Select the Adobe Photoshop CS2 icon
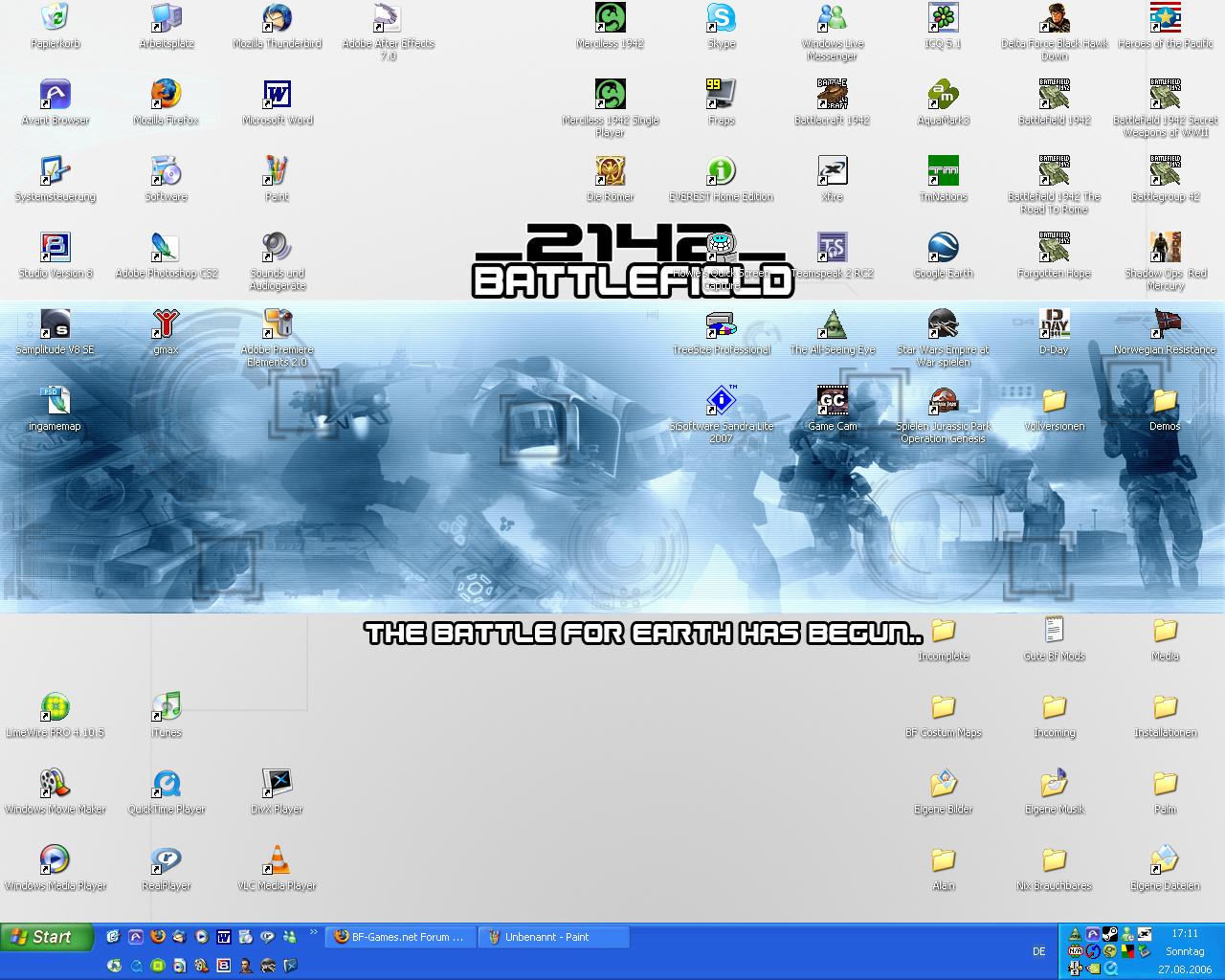The image size is (1225, 980). (x=167, y=247)
